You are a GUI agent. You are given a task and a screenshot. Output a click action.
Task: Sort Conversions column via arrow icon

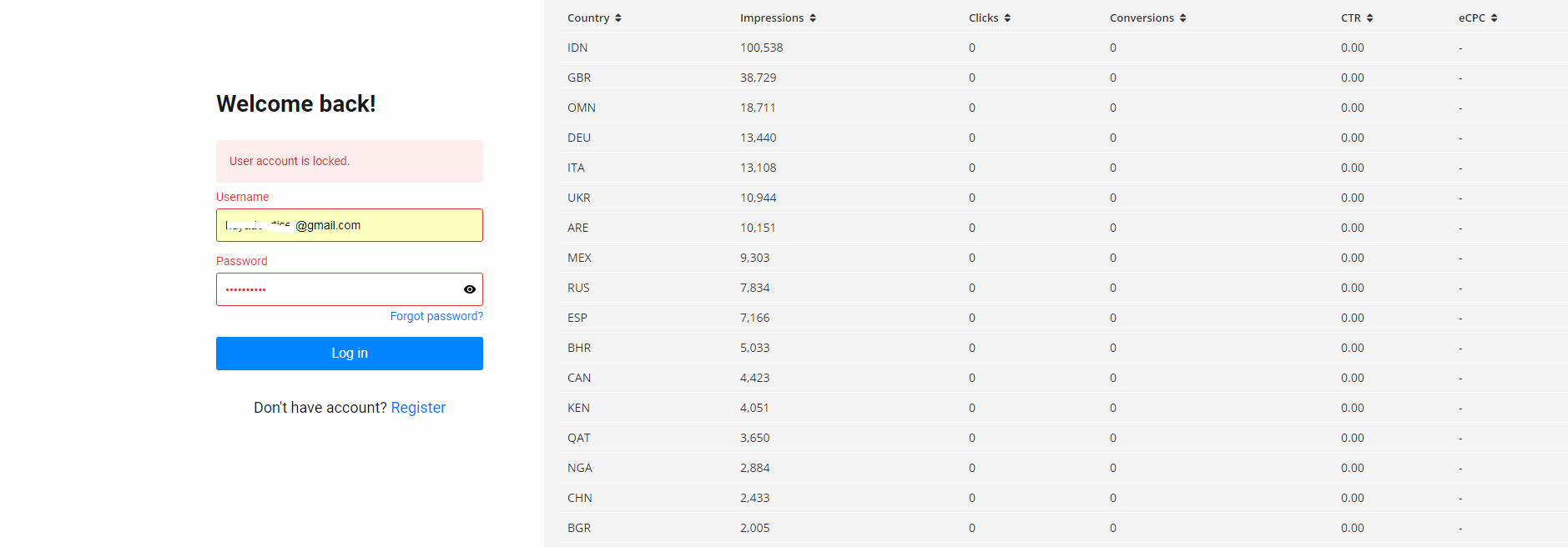[x=1182, y=18]
